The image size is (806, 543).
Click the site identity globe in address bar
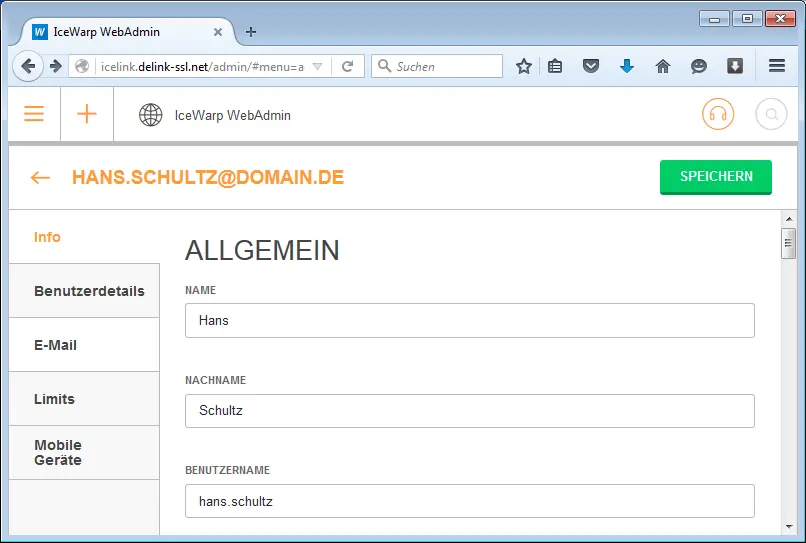coord(82,66)
